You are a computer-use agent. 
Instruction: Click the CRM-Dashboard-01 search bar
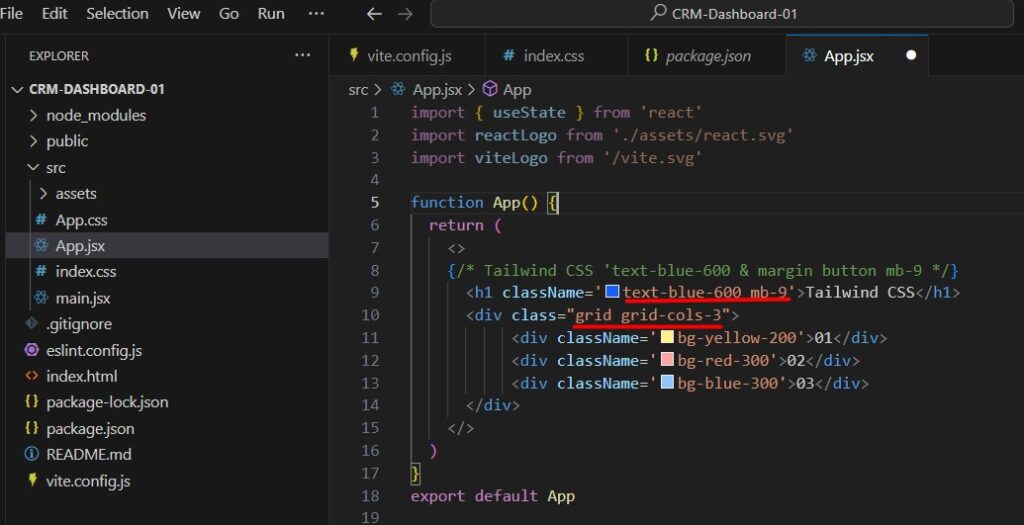pos(725,14)
